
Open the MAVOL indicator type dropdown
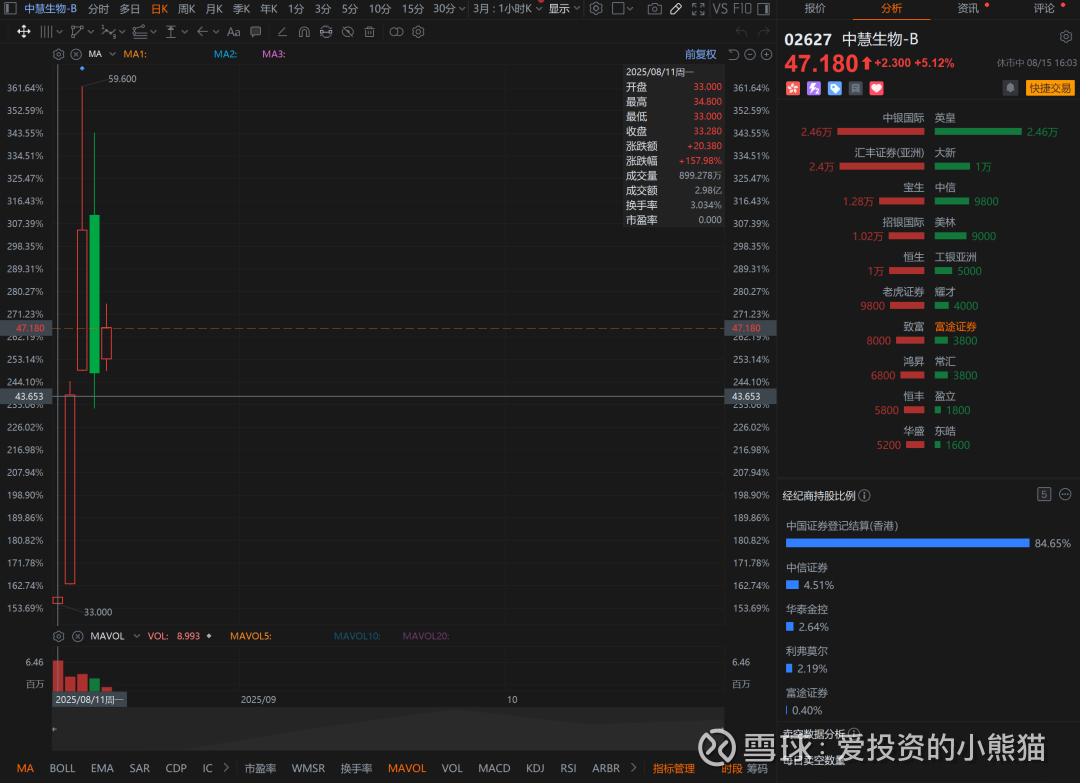point(136,636)
